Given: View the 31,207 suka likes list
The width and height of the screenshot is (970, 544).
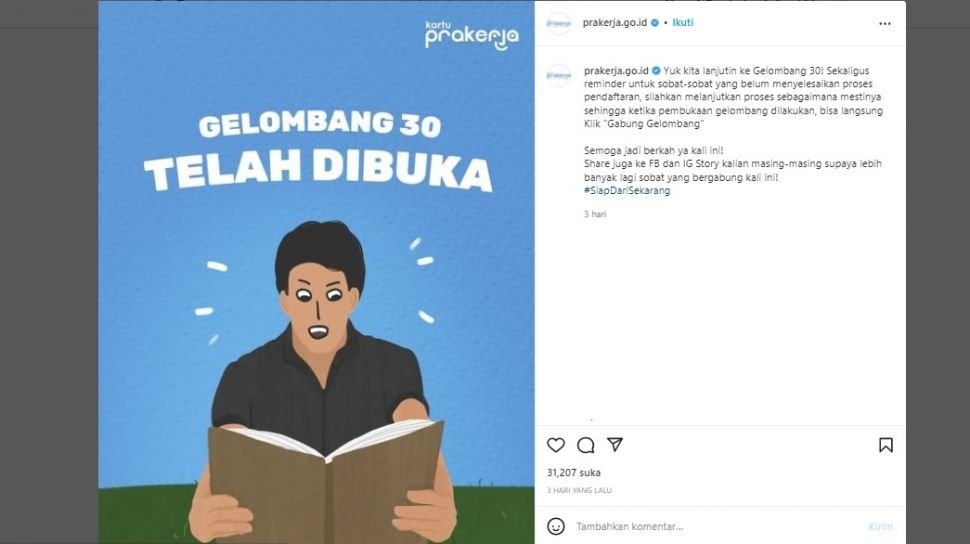Looking at the screenshot, I should pos(573,472).
